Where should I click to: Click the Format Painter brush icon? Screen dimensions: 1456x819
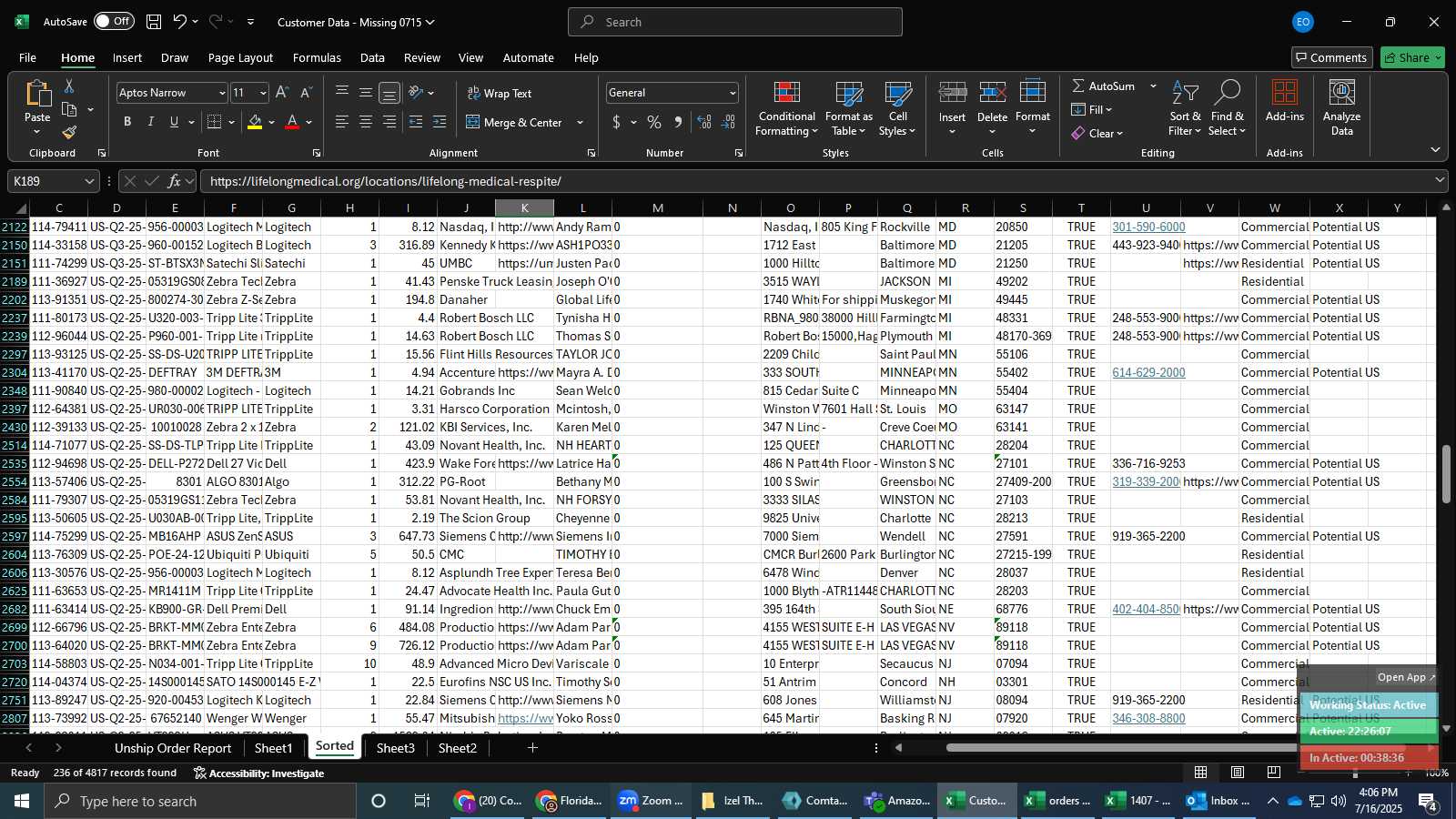click(69, 133)
